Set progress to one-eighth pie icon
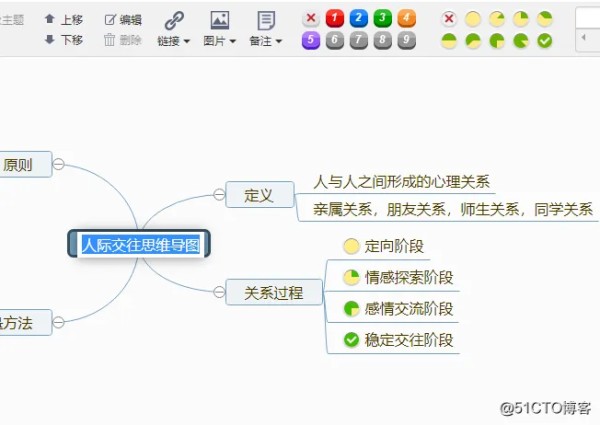Screen dimensions: 600x425 pyautogui.click(x=497, y=19)
